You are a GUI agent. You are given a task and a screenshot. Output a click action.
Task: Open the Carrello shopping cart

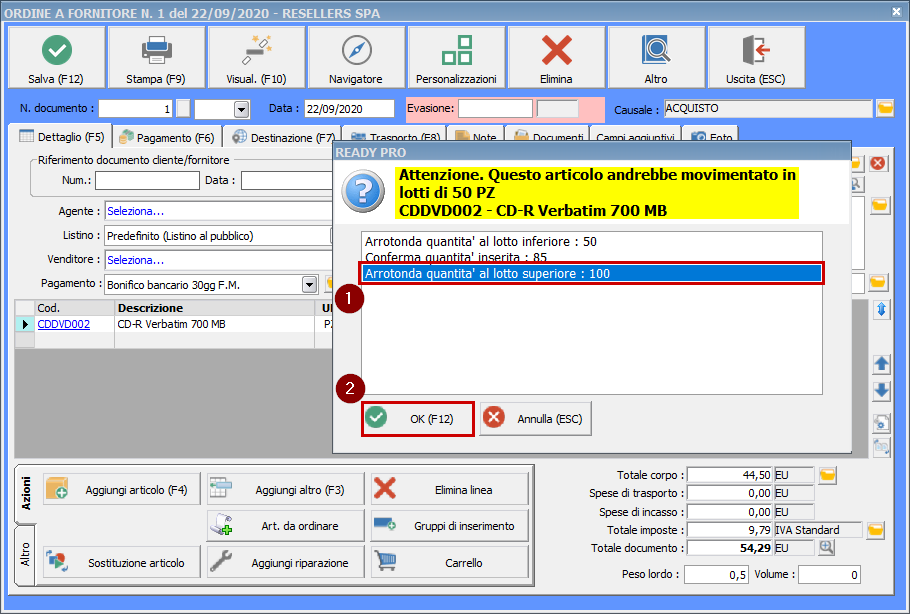click(x=450, y=562)
